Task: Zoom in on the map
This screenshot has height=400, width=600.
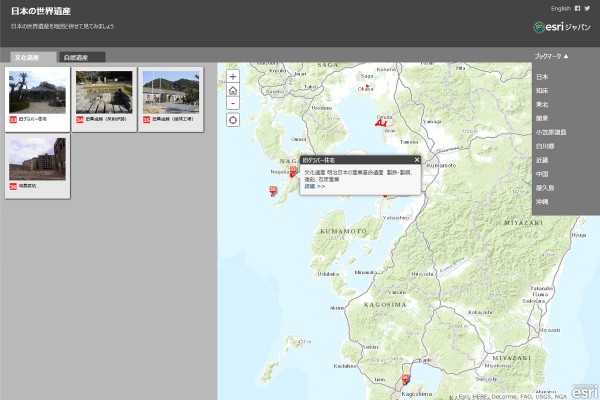Action: click(x=233, y=76)
